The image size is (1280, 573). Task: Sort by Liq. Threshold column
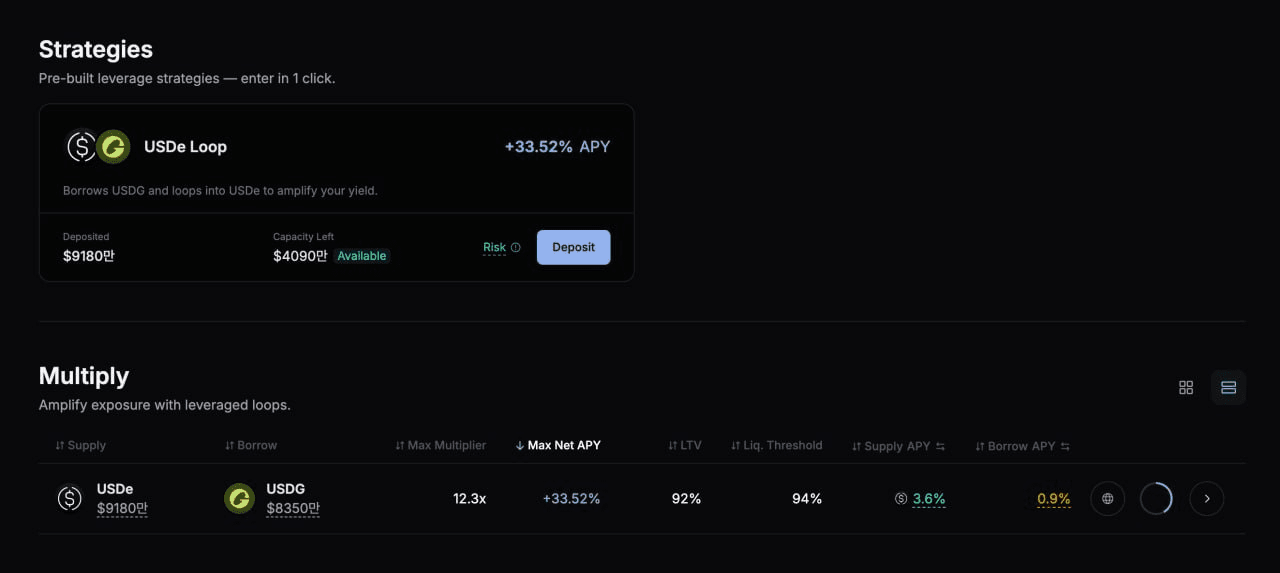[776, 445]
